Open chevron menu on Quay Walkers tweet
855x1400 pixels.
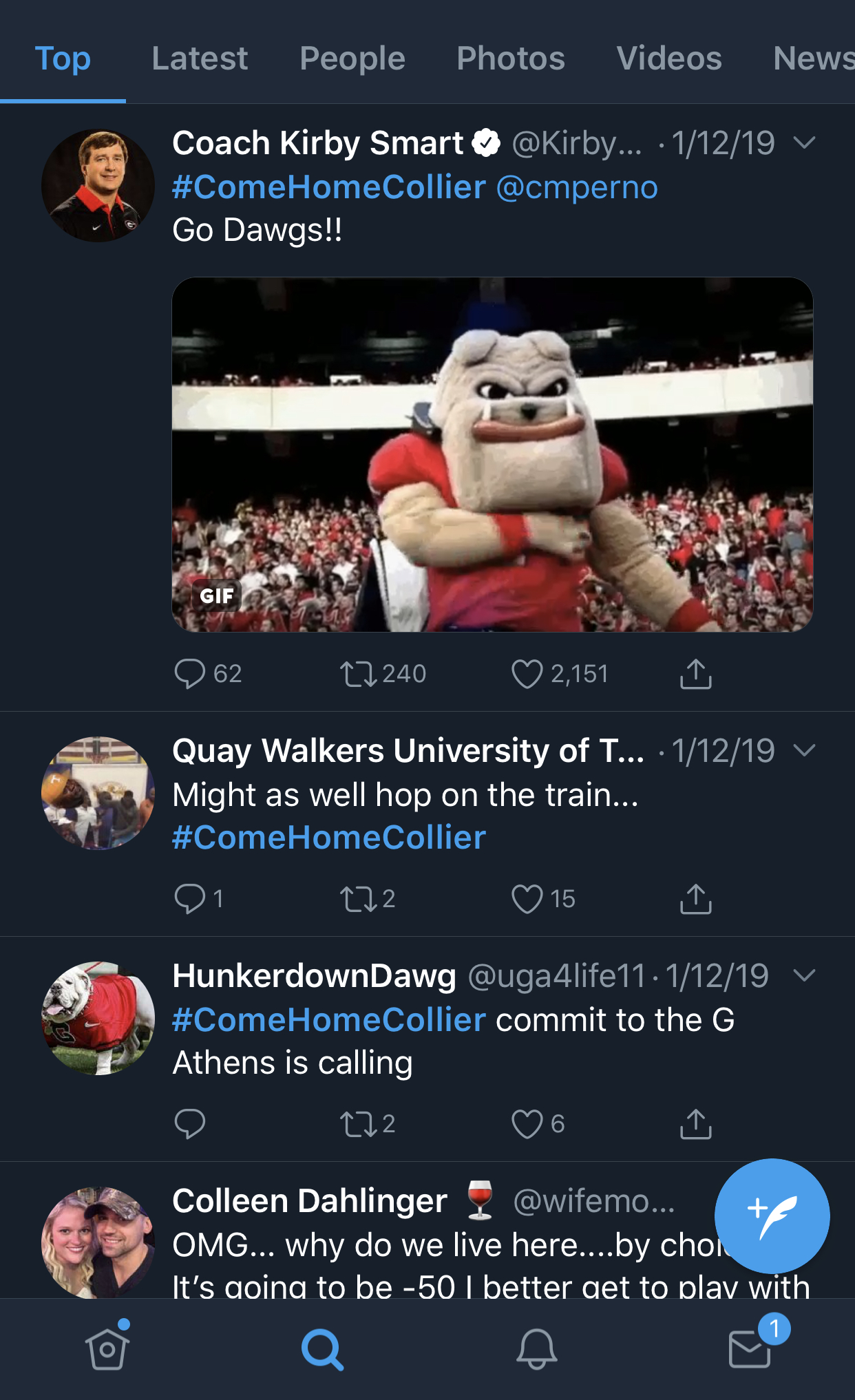(804, 750)
